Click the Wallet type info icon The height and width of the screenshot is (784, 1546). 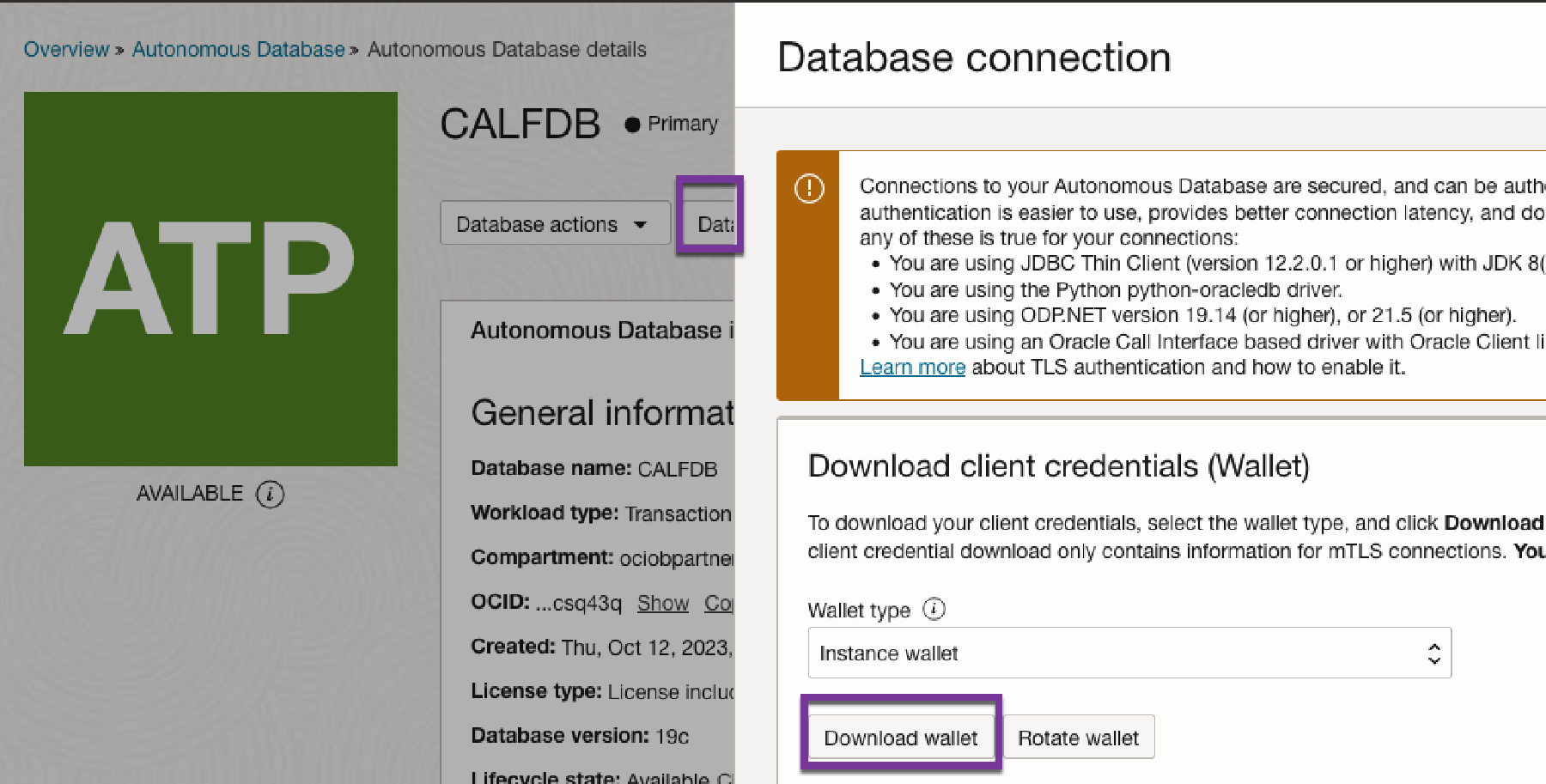(x=934, y=610)
